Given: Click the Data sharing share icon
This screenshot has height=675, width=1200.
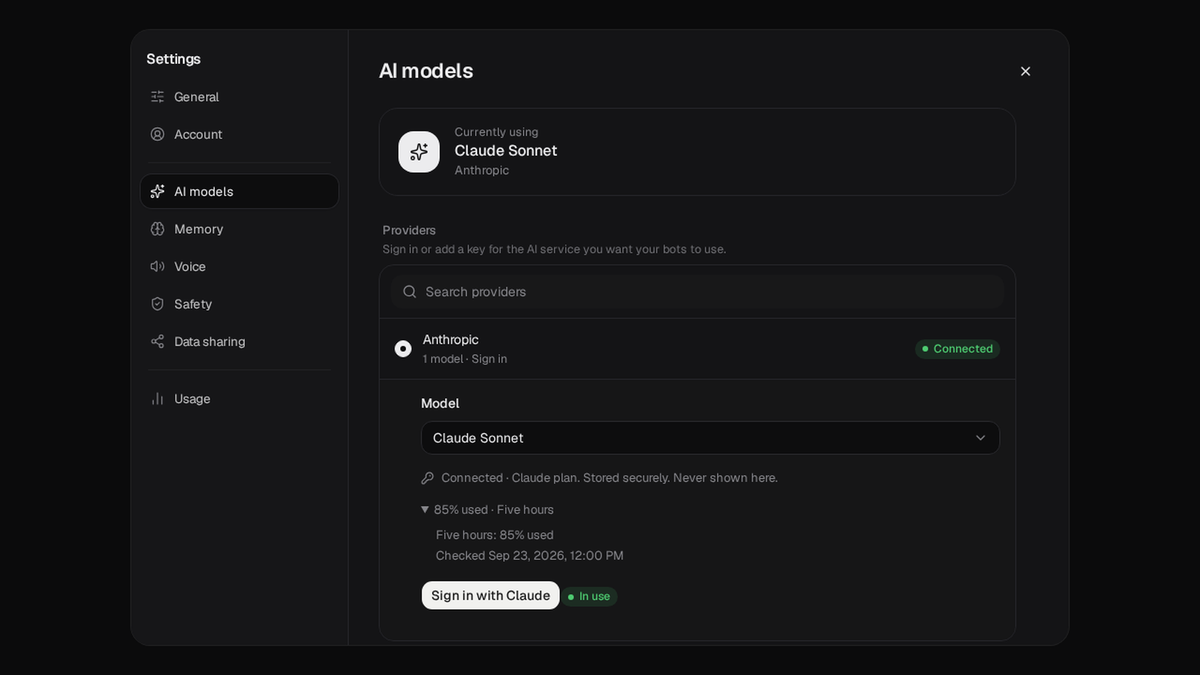Looking at the screenshot, I should 157,341.
